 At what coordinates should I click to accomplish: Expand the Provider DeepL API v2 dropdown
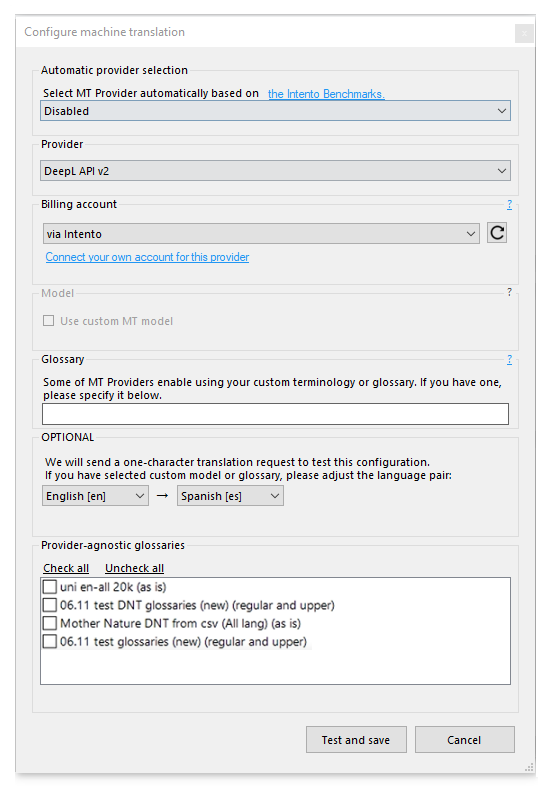point(275,171)
